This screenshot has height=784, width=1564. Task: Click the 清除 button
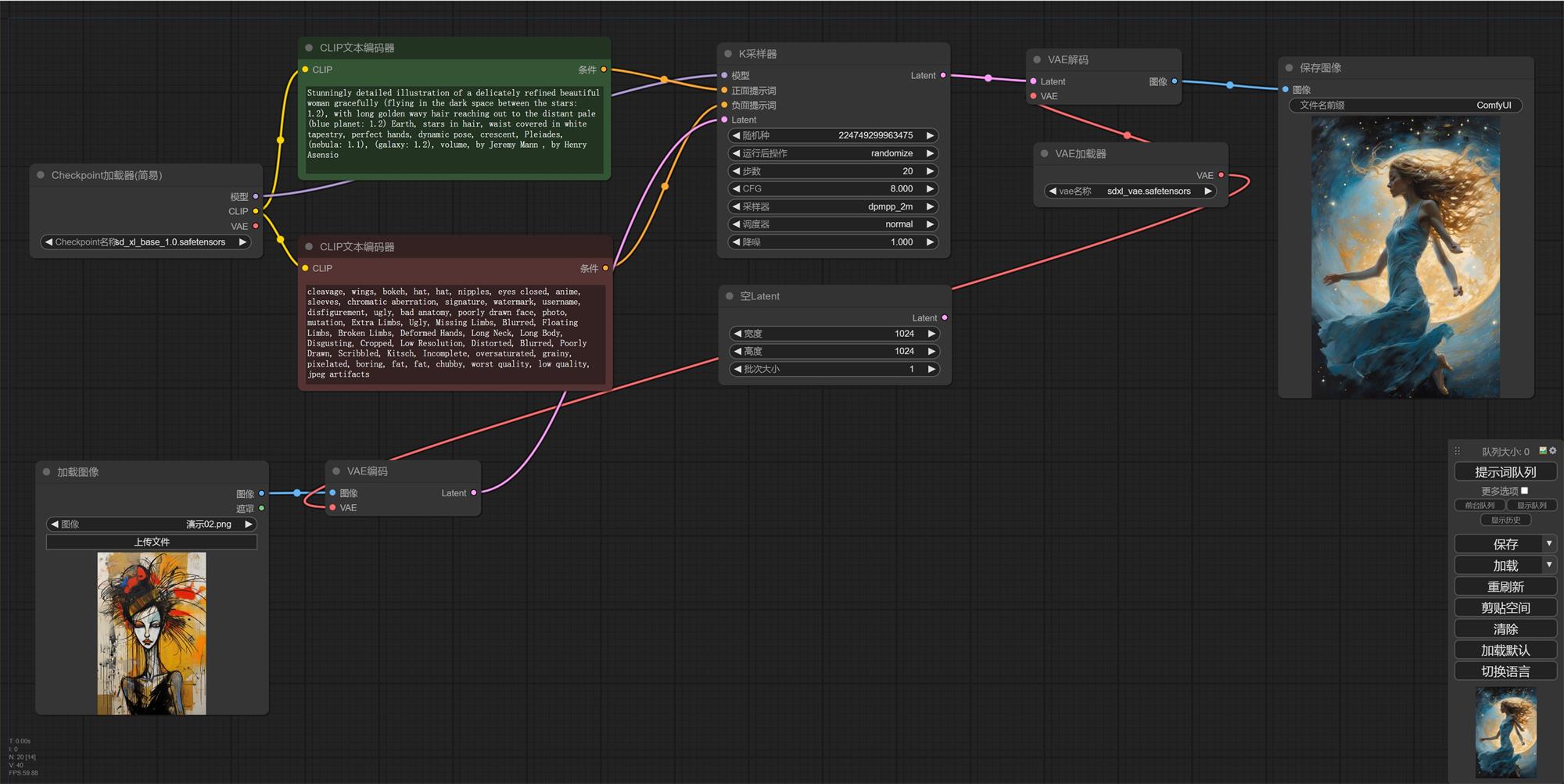[1505, 628]
